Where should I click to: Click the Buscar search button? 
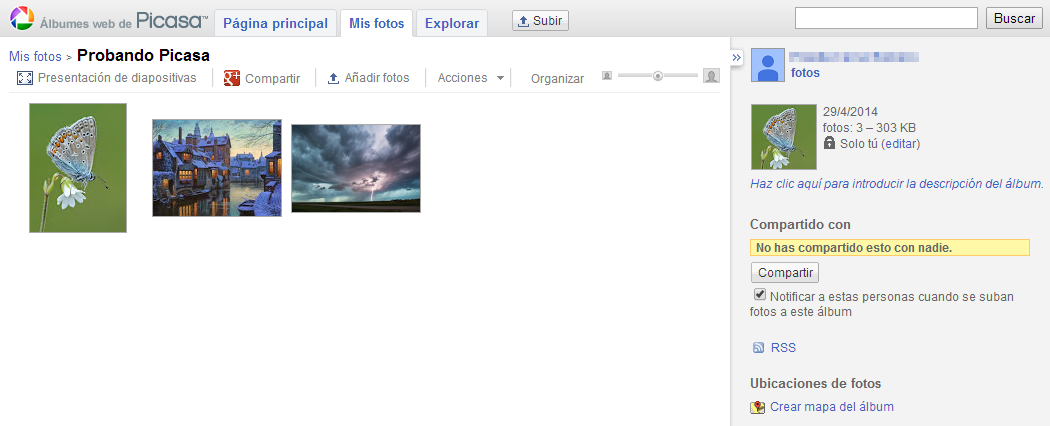[1015, 19]
